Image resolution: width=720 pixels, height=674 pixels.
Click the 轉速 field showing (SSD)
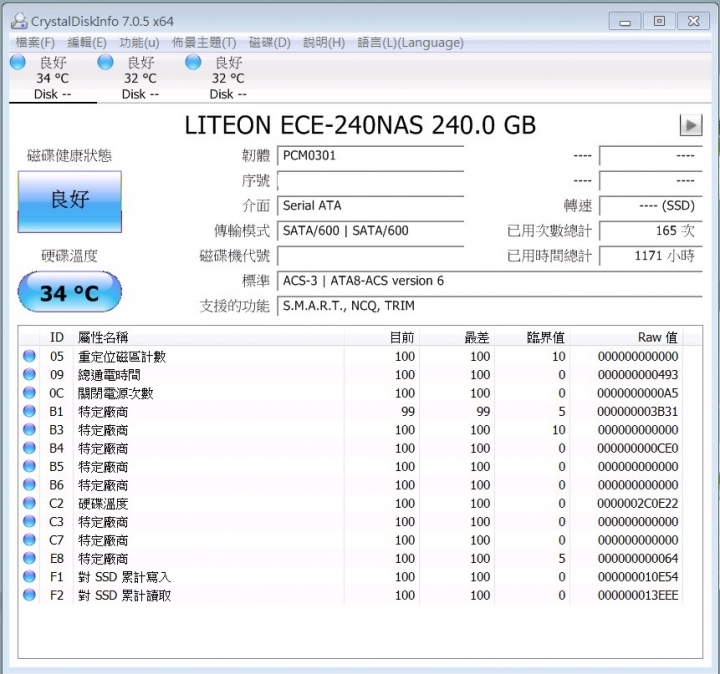[651, 205]
